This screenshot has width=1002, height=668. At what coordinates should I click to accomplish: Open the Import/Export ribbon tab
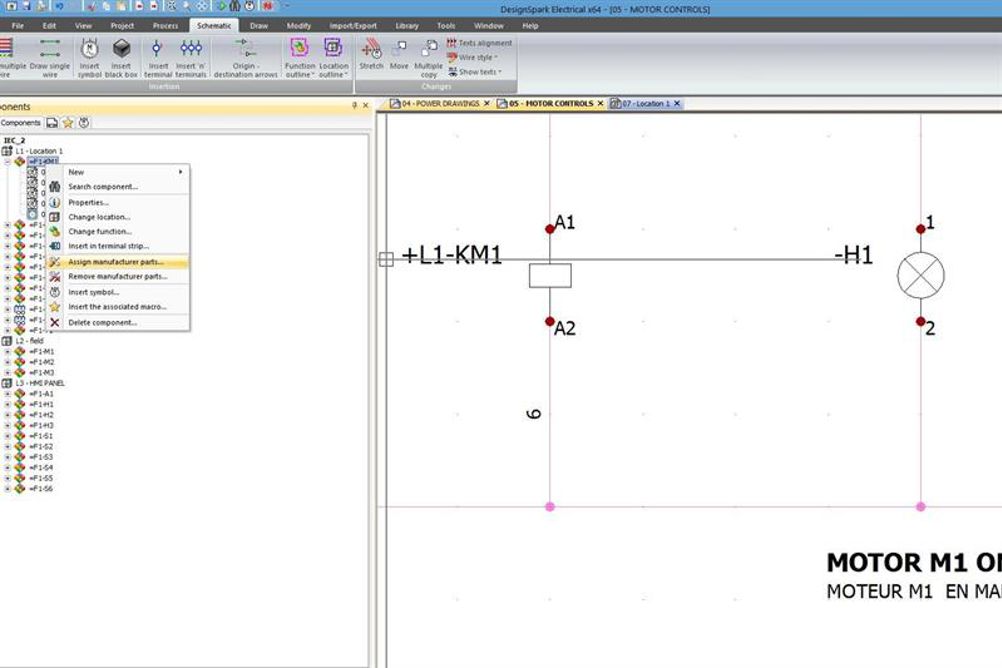(x=353, y=26)
